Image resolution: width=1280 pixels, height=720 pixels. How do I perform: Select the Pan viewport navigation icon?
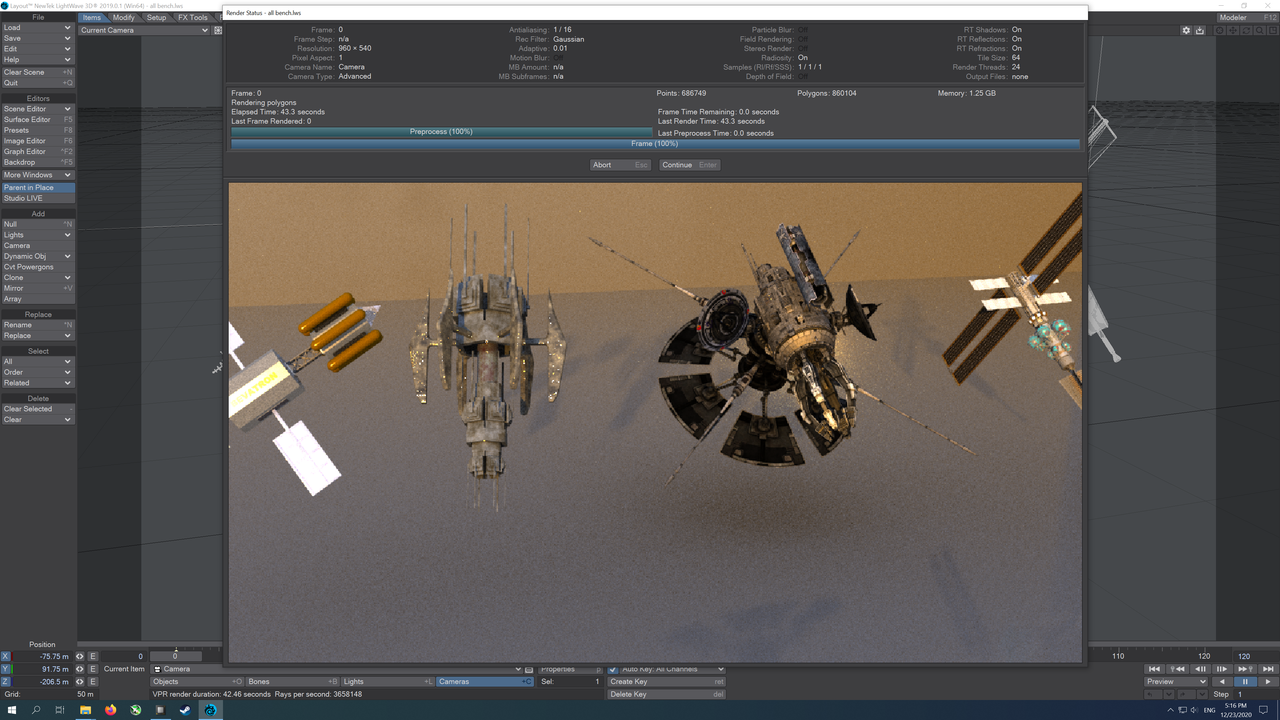pyautogui.click(x=1232, y=30)
